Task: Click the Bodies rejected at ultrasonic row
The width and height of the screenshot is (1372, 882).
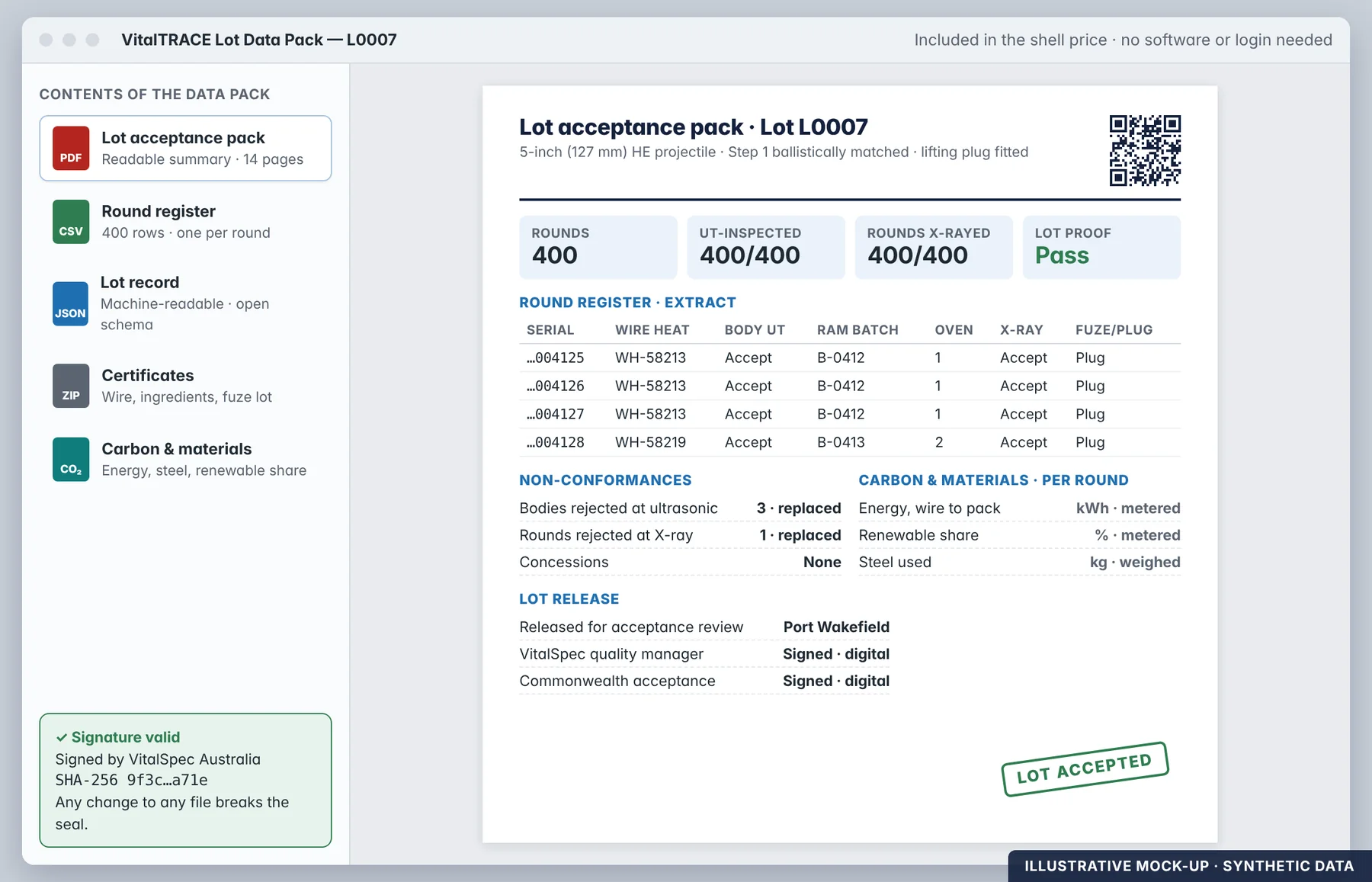Action: (x=680, y=508)
